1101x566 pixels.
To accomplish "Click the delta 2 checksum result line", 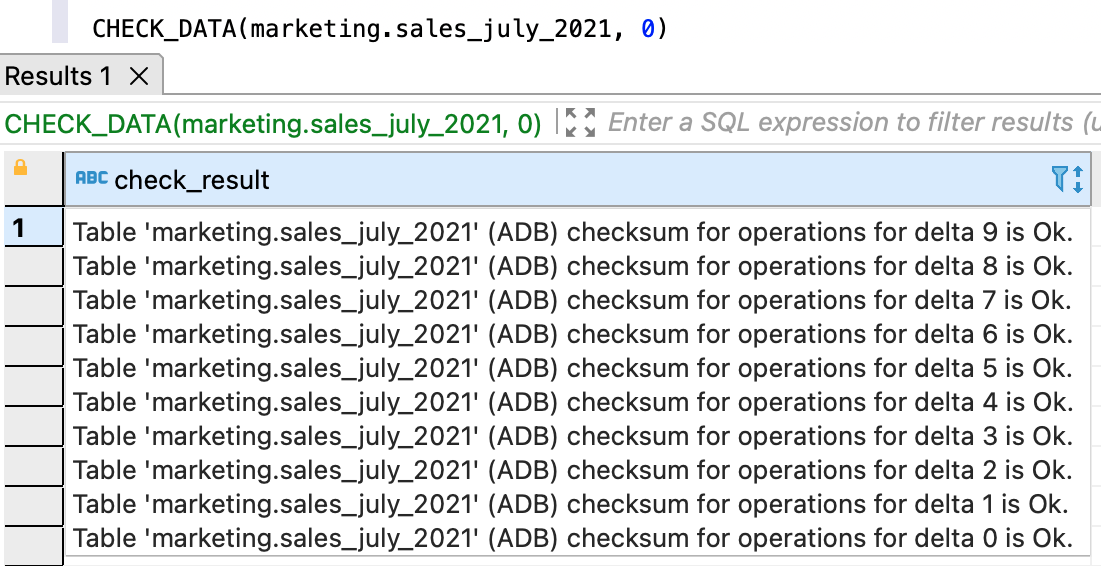I will [572, 470].
